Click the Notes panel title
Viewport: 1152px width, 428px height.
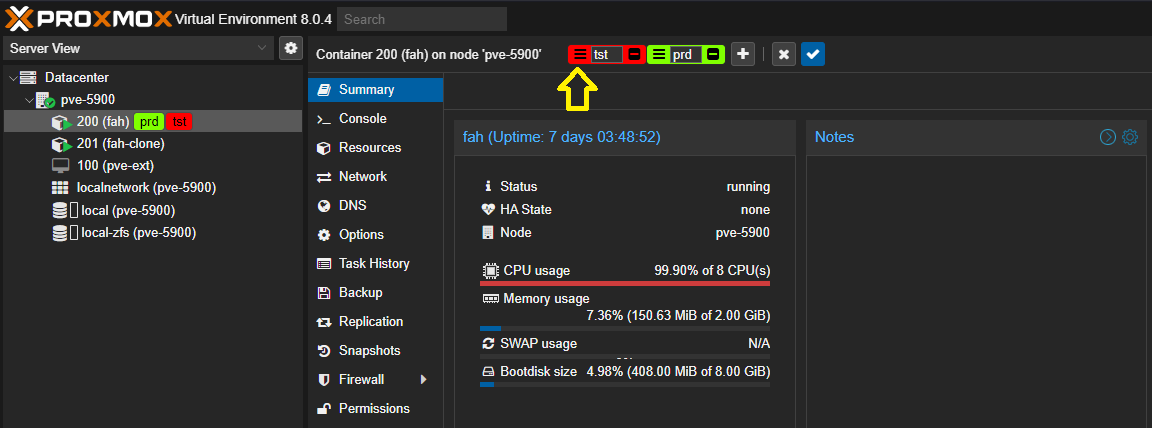[835, 137]
